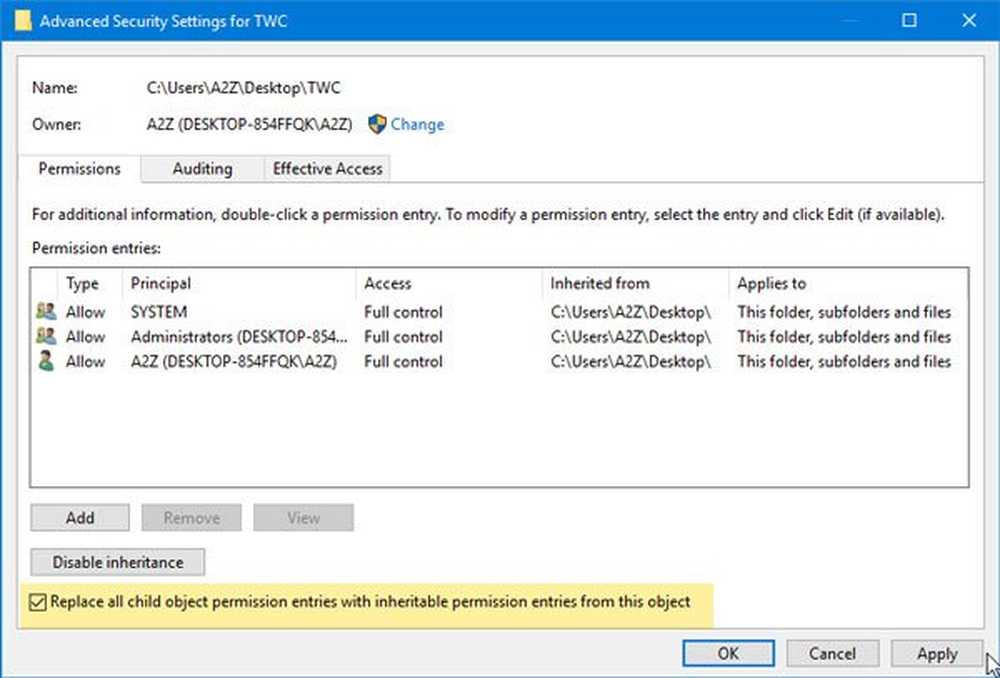1000x678 pixels.
Task: Switch to the Auditing tab
Action: click(x=202, y=169)
